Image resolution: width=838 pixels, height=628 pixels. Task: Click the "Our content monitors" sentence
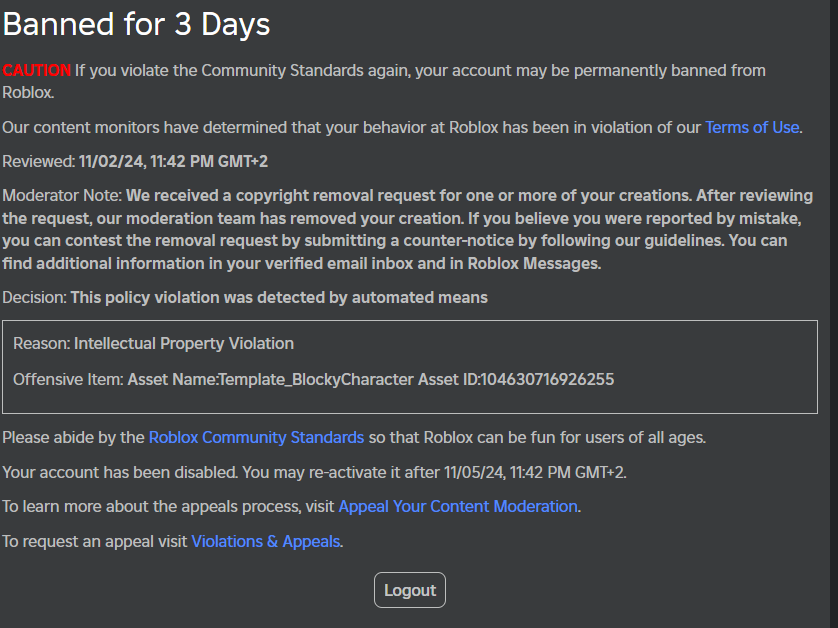point(350,127)
